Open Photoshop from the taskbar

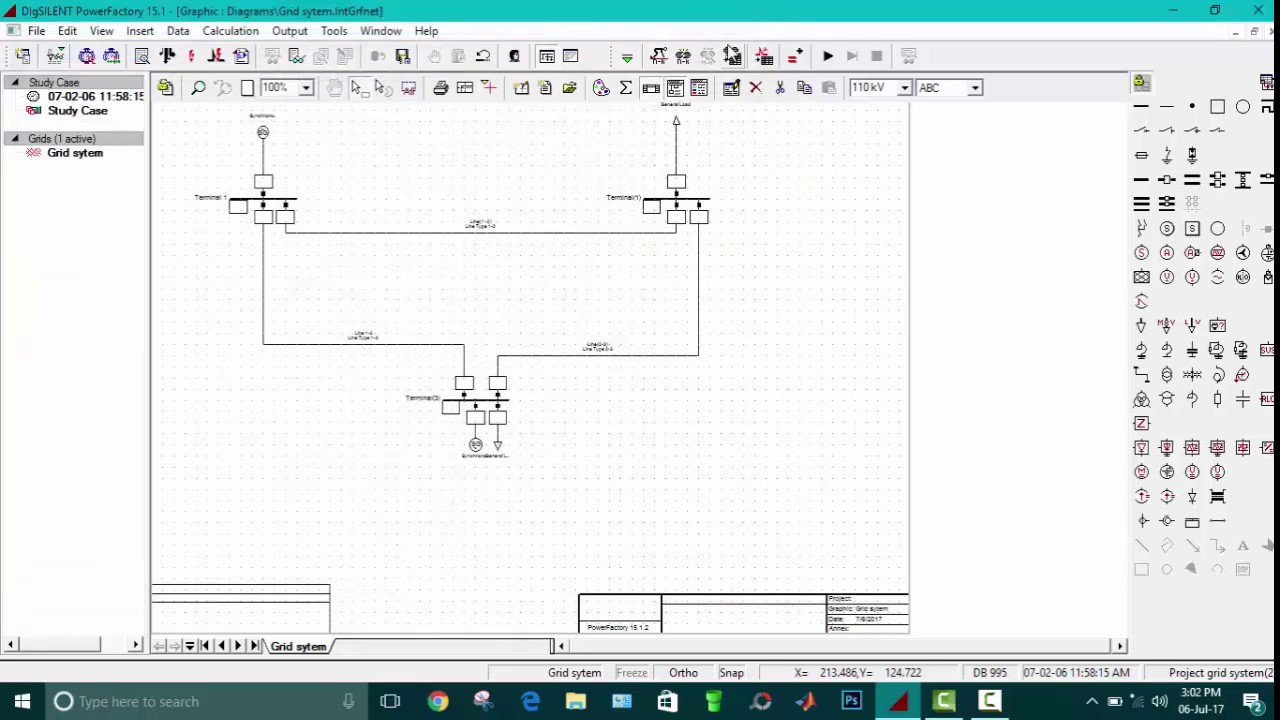coord(852,701)
